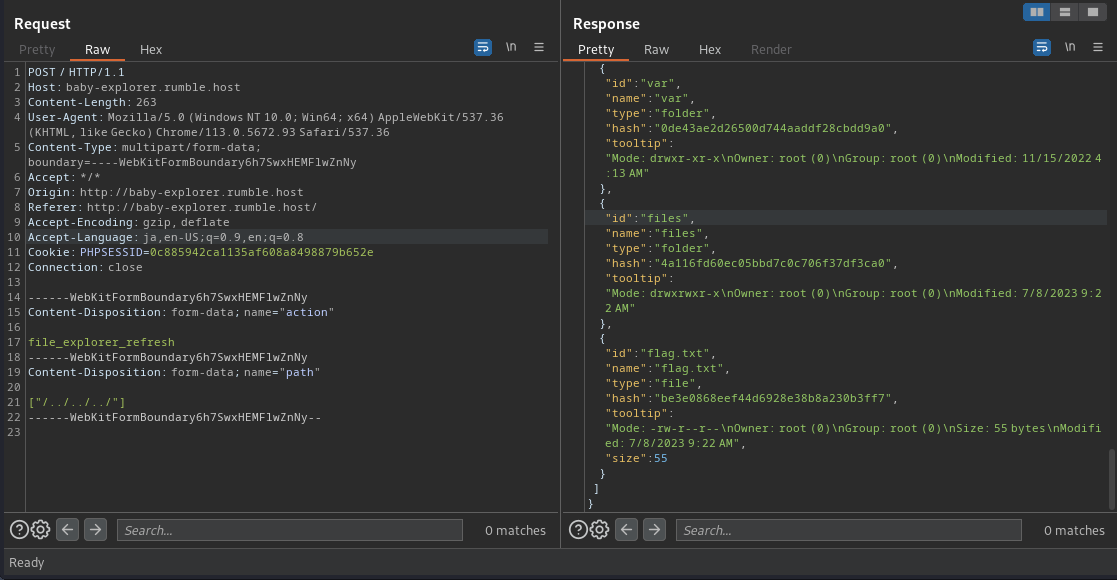Open Request search settings gear

41,530
